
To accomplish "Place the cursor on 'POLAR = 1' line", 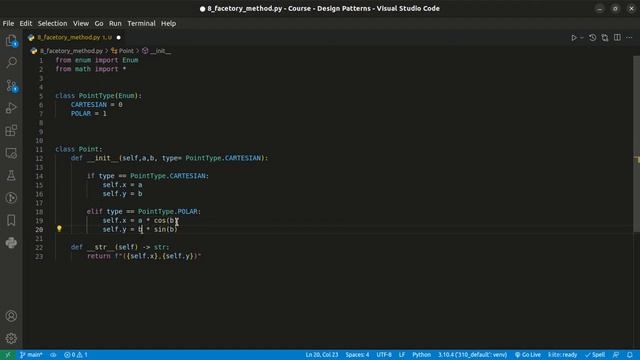I will pos(89,114).
